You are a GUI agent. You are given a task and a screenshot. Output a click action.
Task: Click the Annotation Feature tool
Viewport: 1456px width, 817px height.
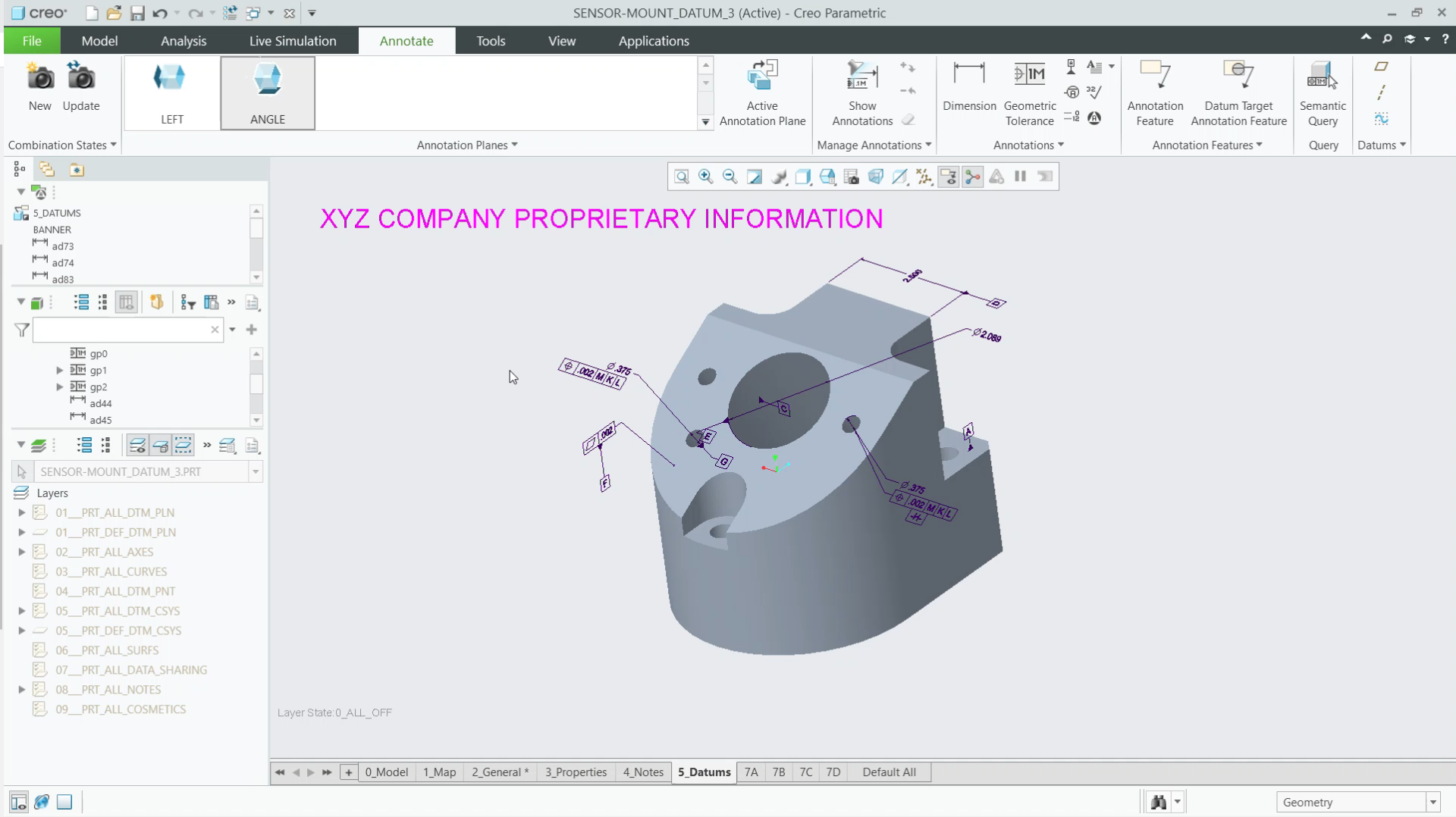1155,93
